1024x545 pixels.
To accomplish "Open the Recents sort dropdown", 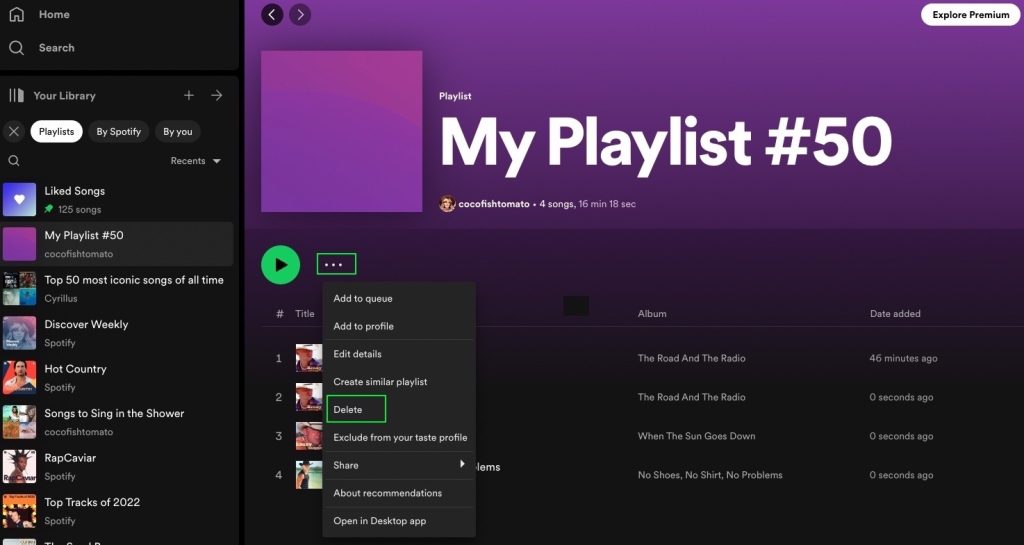I will [195, 161].
